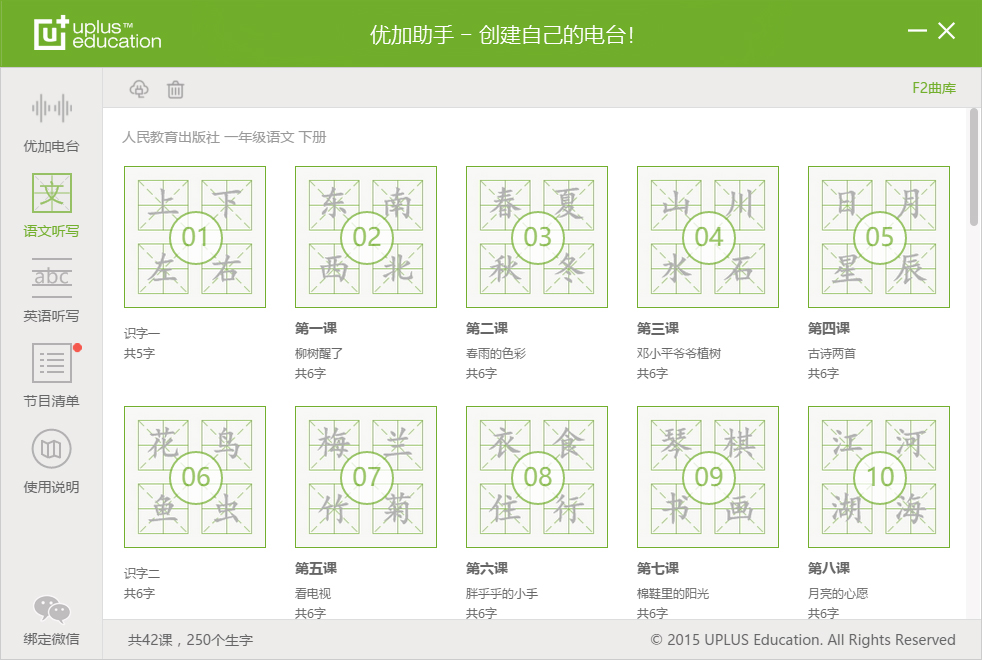
Task: Open 第二课 春雨的色彩 lesson
Action: pyautogui.click(x=537, y=237)
